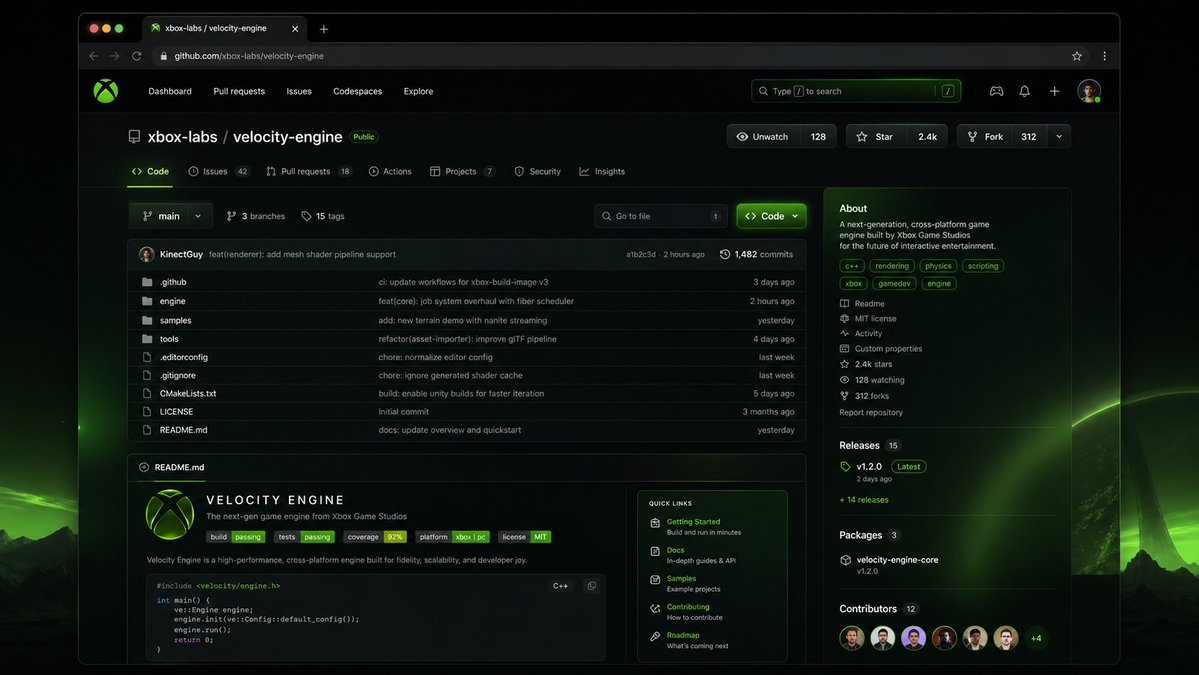Open the .github folder
The width and height of the screenshot is (1199, 675).
click(x=173, y=282)
